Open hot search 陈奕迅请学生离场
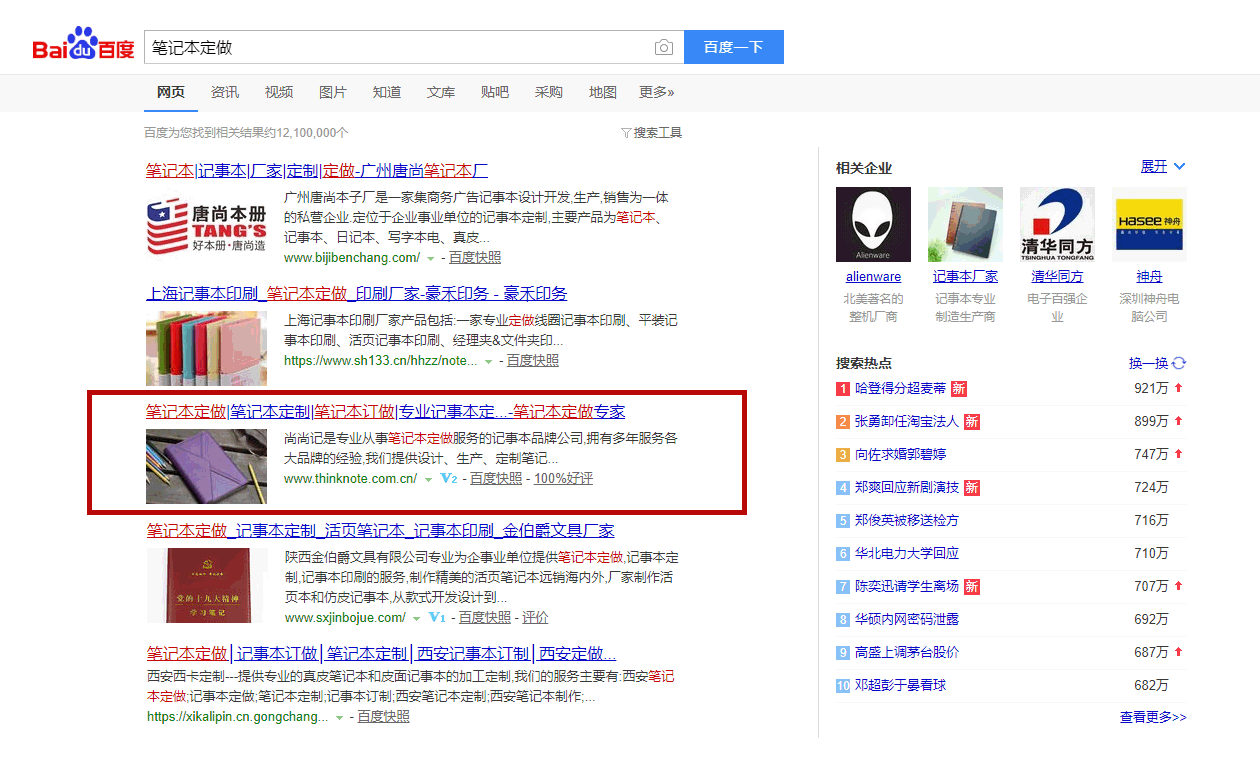 [x=907, y=586]
